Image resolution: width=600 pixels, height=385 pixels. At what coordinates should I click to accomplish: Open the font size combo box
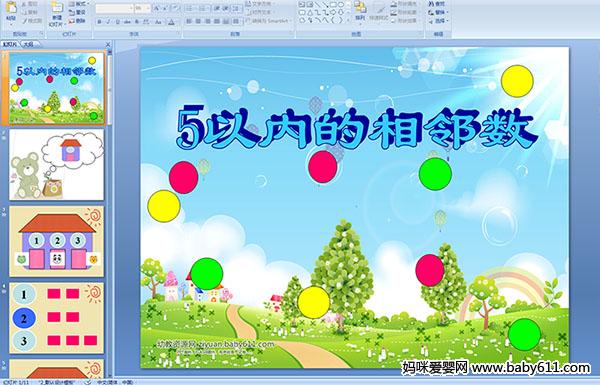click(x=143, y=8)
